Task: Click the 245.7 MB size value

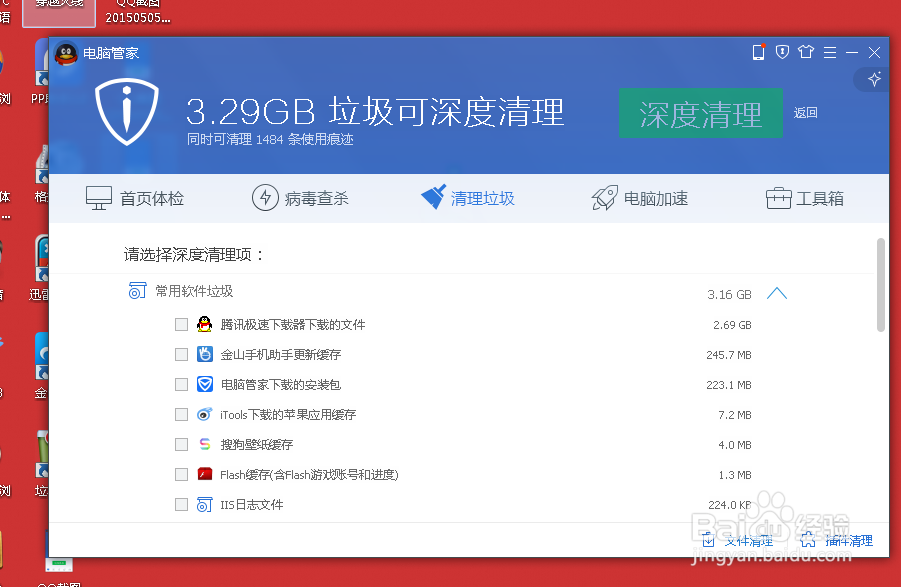Action: pos(729,355)
